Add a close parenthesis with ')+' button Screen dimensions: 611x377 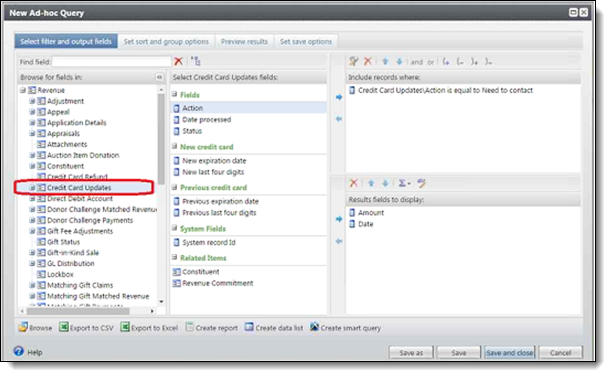click(x=474, y=62)
